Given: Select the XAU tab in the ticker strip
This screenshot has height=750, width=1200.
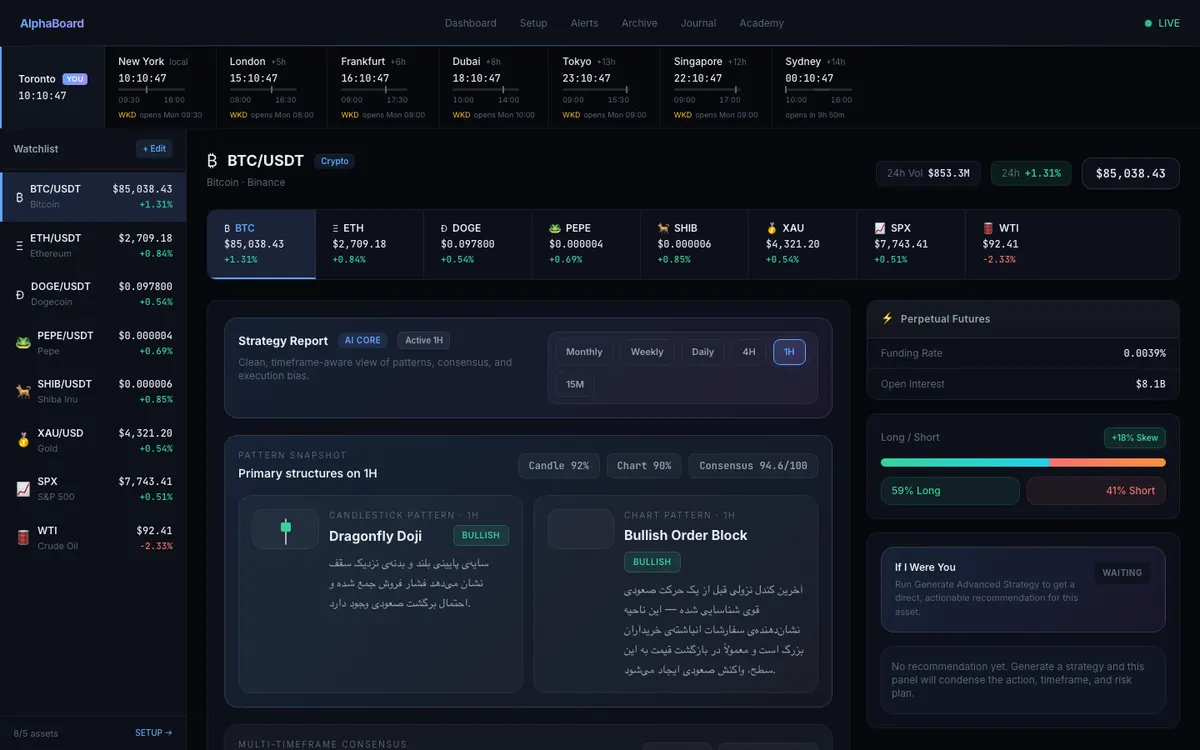Looking at the screenshot, I should pyautogui.click(x=803, y=244).
